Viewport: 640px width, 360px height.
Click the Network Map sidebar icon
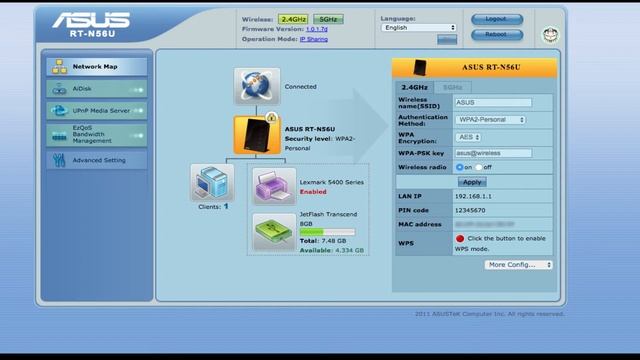[x=60, y=67]
